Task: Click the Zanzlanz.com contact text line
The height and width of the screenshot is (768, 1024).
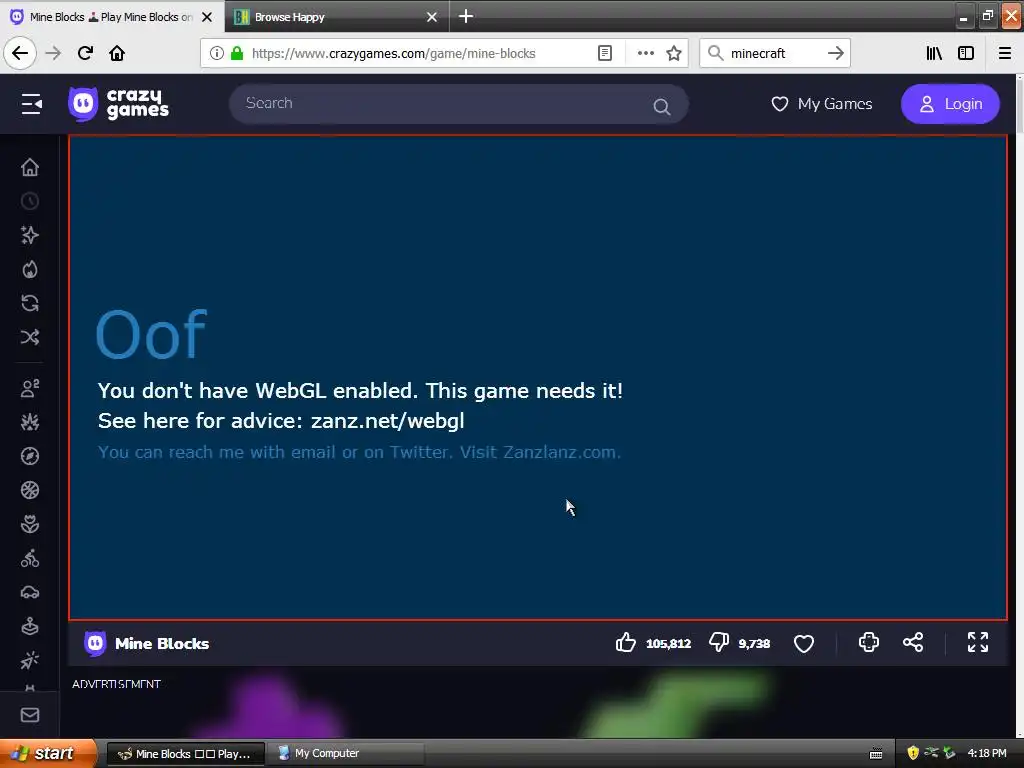Action: (x=359, y=452)
